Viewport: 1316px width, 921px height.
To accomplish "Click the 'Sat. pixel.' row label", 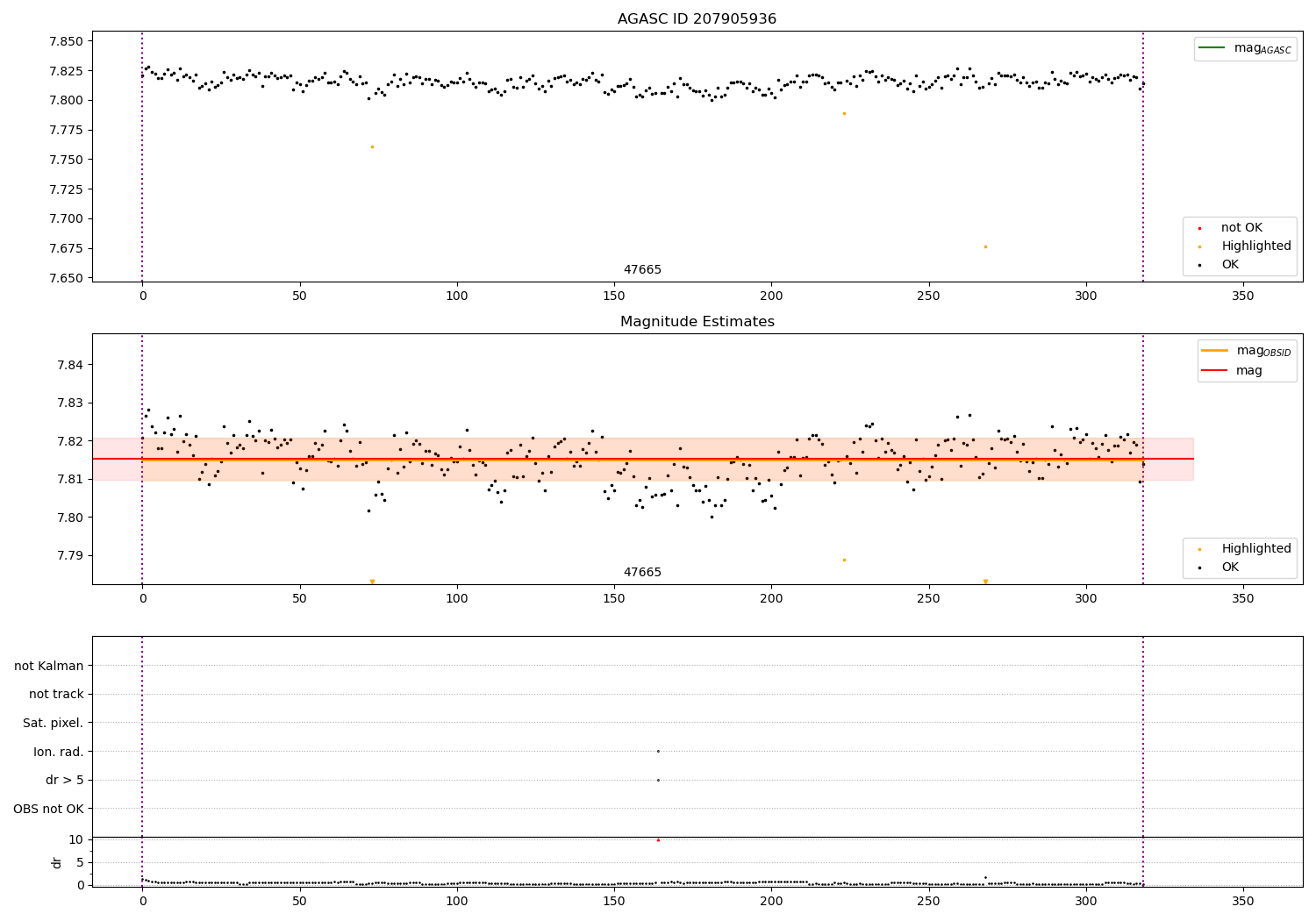I will click(x=53, y=724).
